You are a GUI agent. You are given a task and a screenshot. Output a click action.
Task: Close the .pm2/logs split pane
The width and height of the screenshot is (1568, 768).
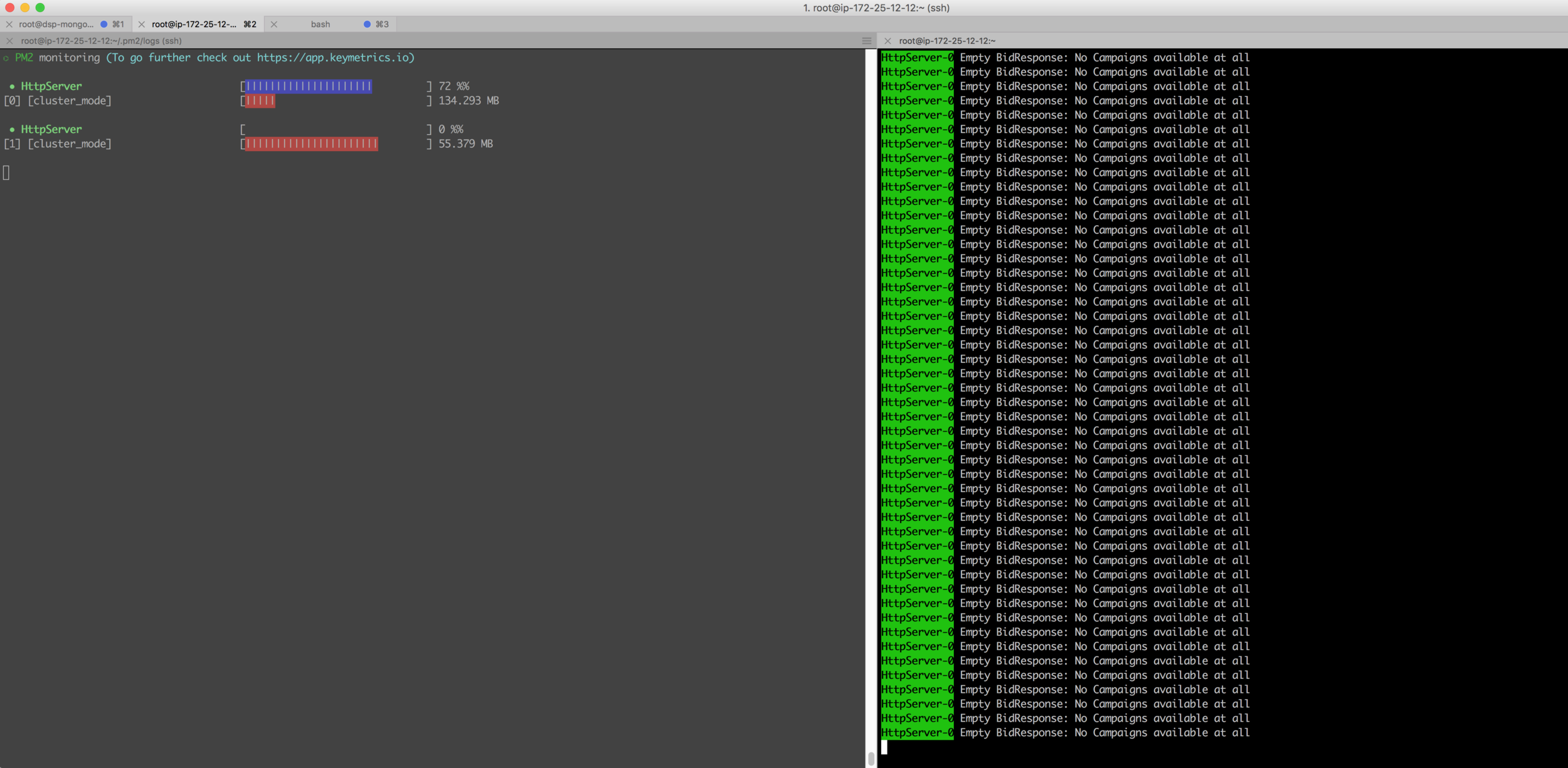[9, 41]
